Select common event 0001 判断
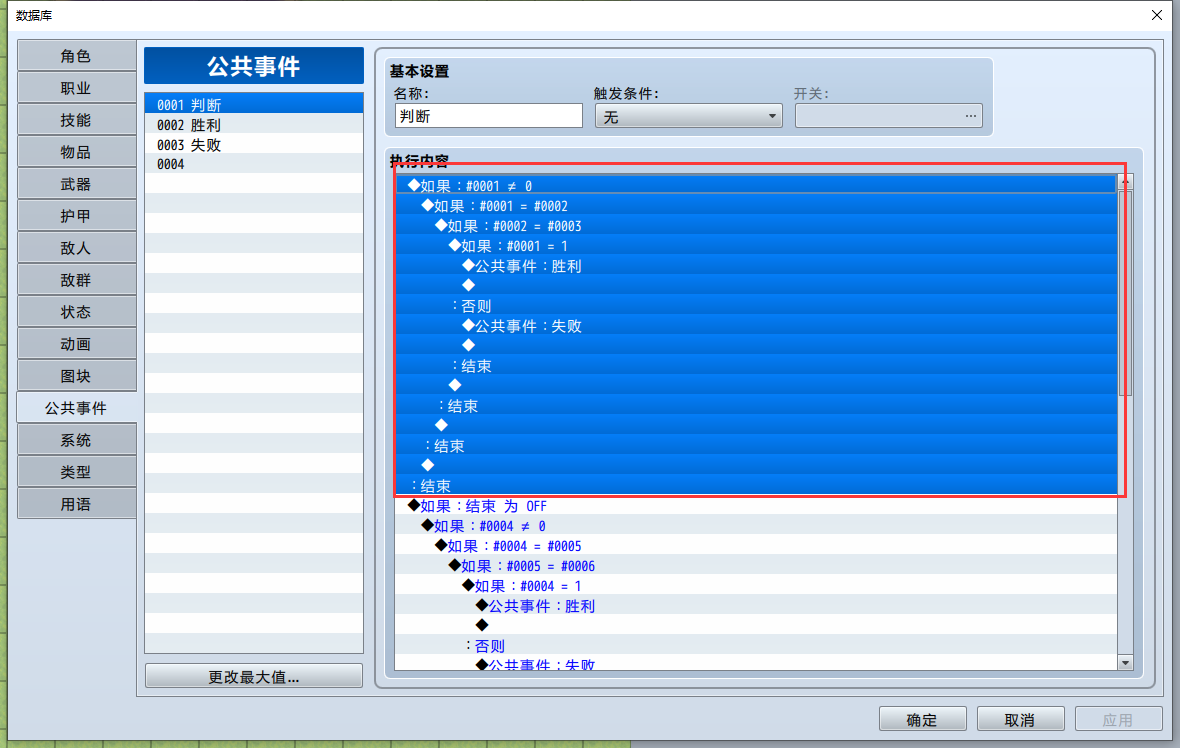 (254, 105)
